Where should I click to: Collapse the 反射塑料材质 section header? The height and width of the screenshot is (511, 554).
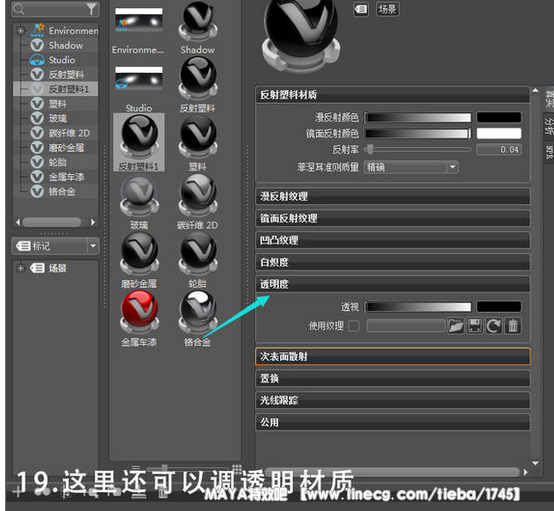coord(392,95)
